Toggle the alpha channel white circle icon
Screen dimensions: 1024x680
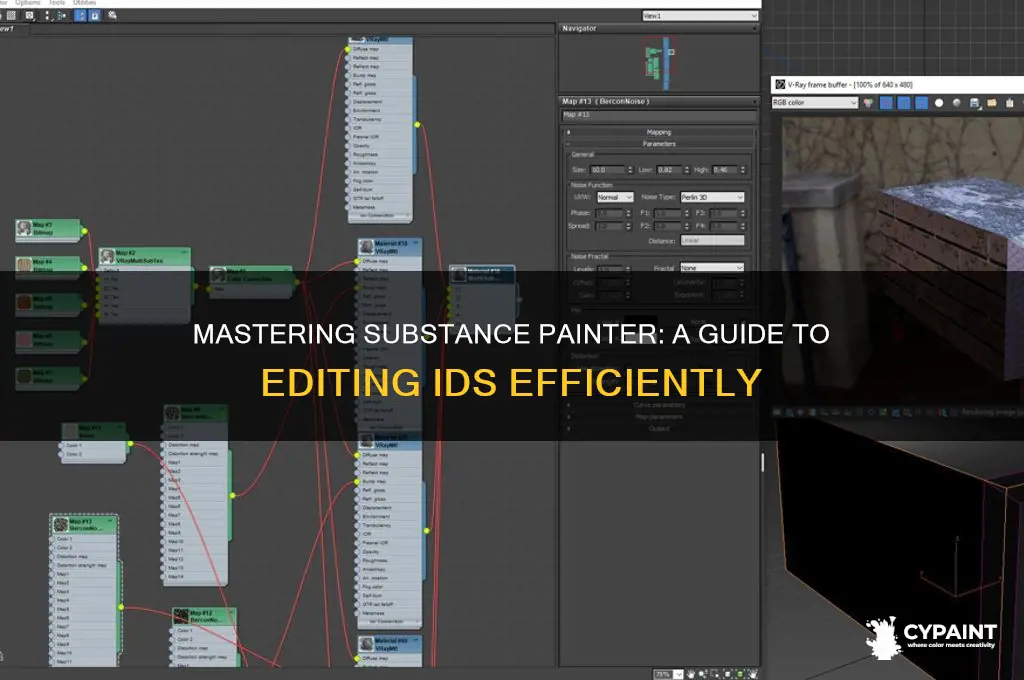pyautogui.click(x=939, y=103)
